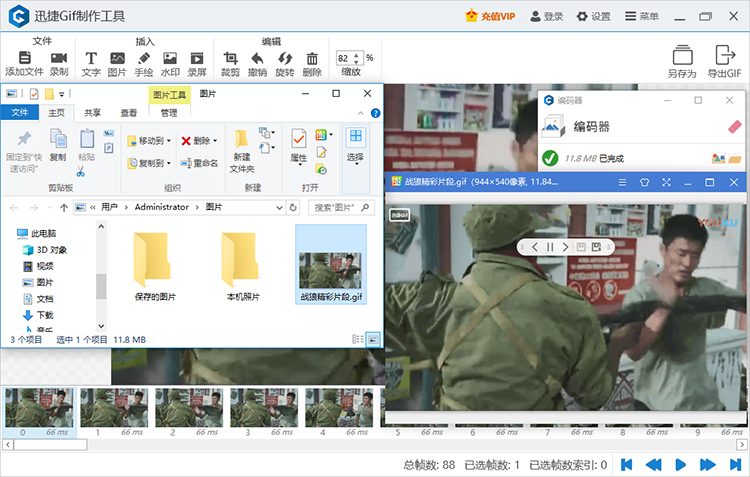The height and width of the screenshot is (477, 750).
Task: Switch Explorer to details view icon
Action: tap(357, 339)
